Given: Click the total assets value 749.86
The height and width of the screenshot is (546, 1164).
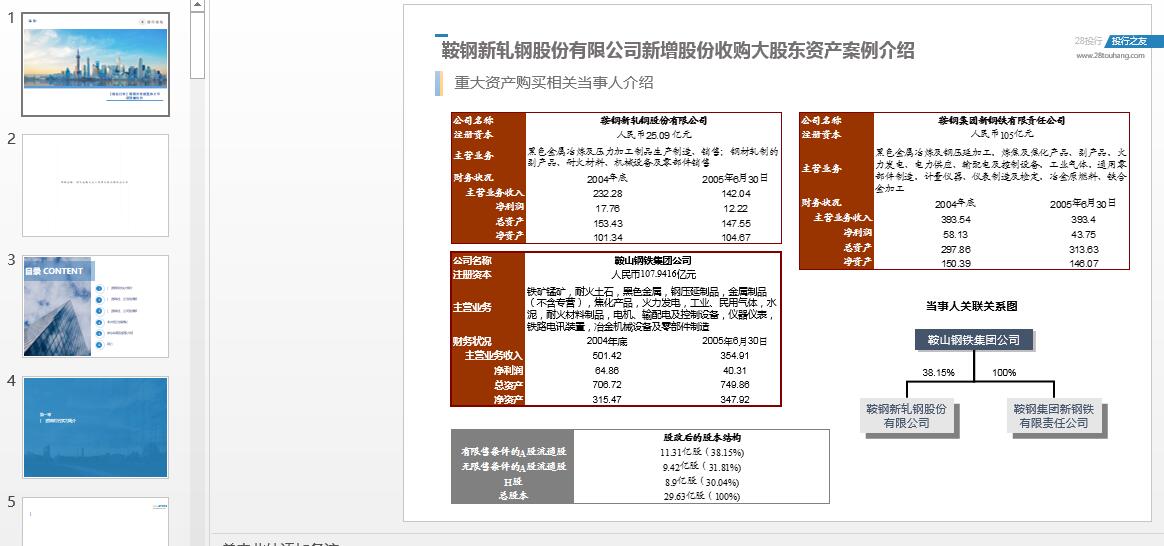Looking at the screenshot, I should tap(735, 384).
